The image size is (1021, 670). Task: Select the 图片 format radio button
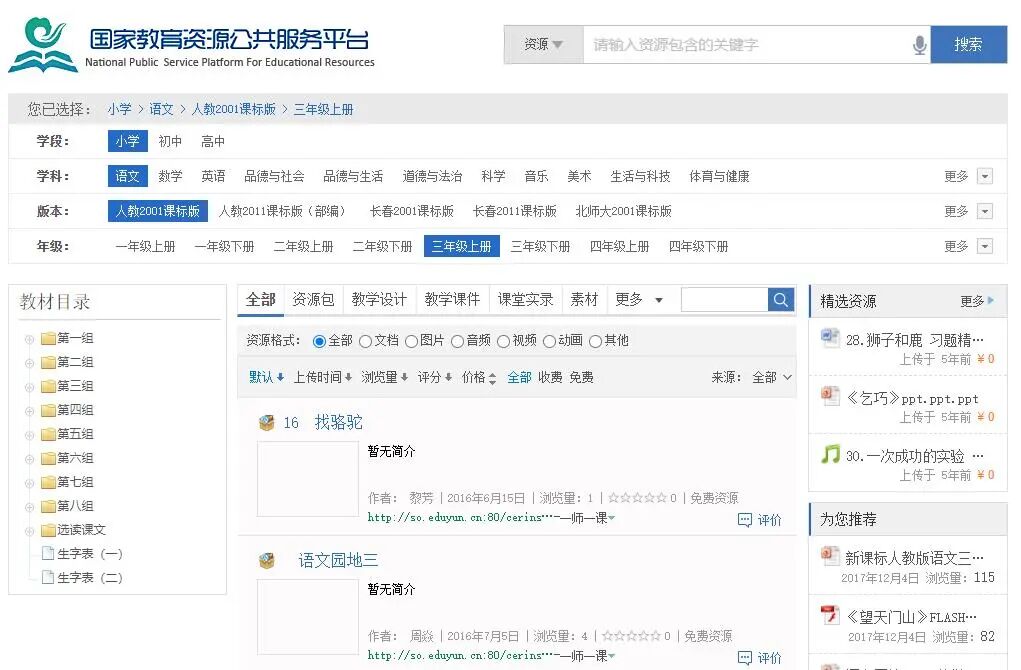pyautogui.click(x=411, y=341)
